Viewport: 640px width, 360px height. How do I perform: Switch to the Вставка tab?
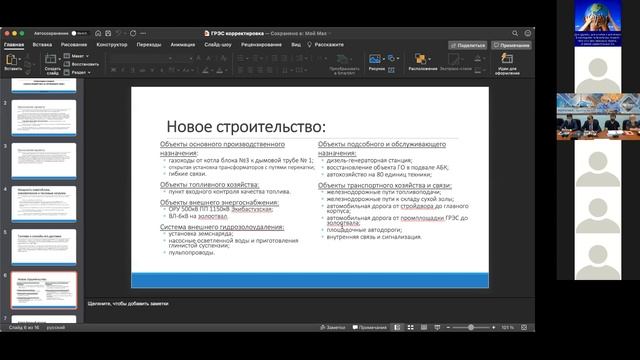click(x=42, y=45)
